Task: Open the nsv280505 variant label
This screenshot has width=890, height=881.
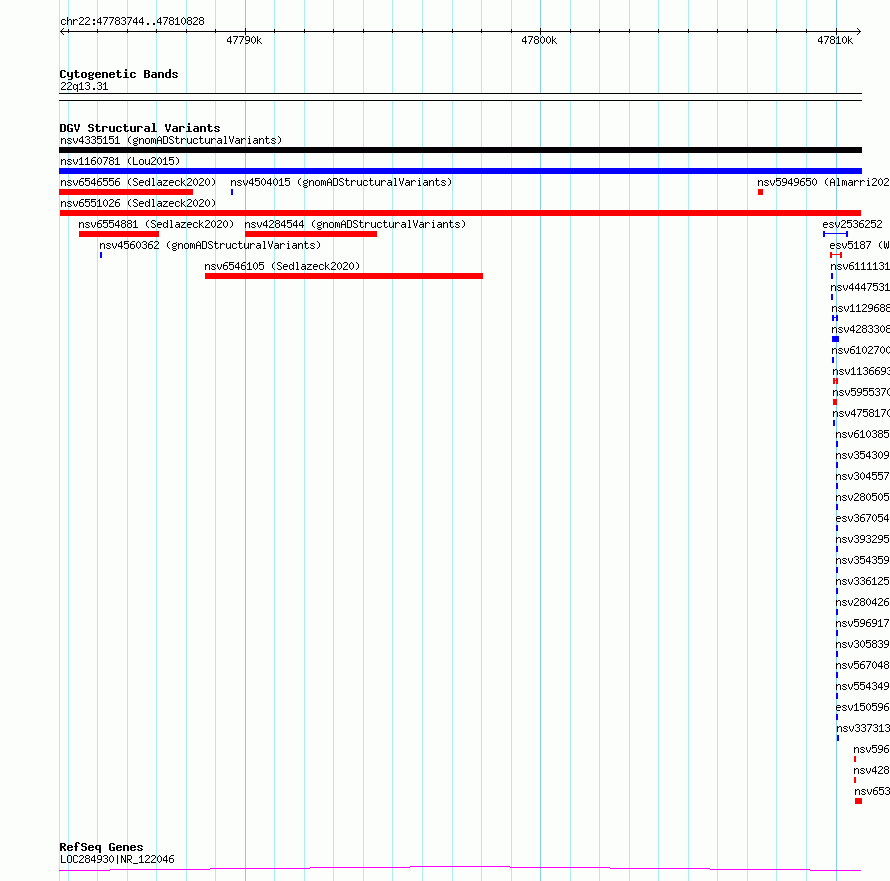Action: 863,497
